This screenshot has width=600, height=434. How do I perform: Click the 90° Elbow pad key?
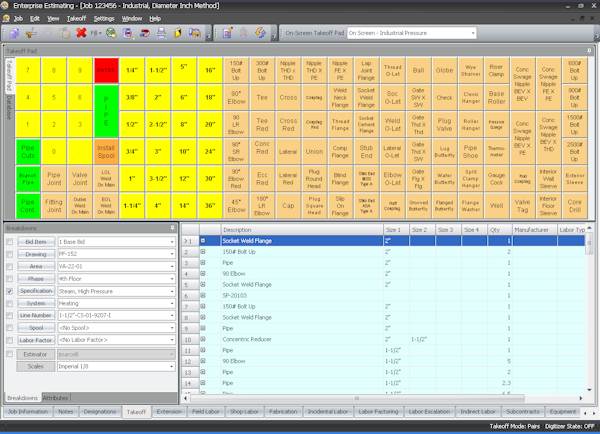(236, 98)
